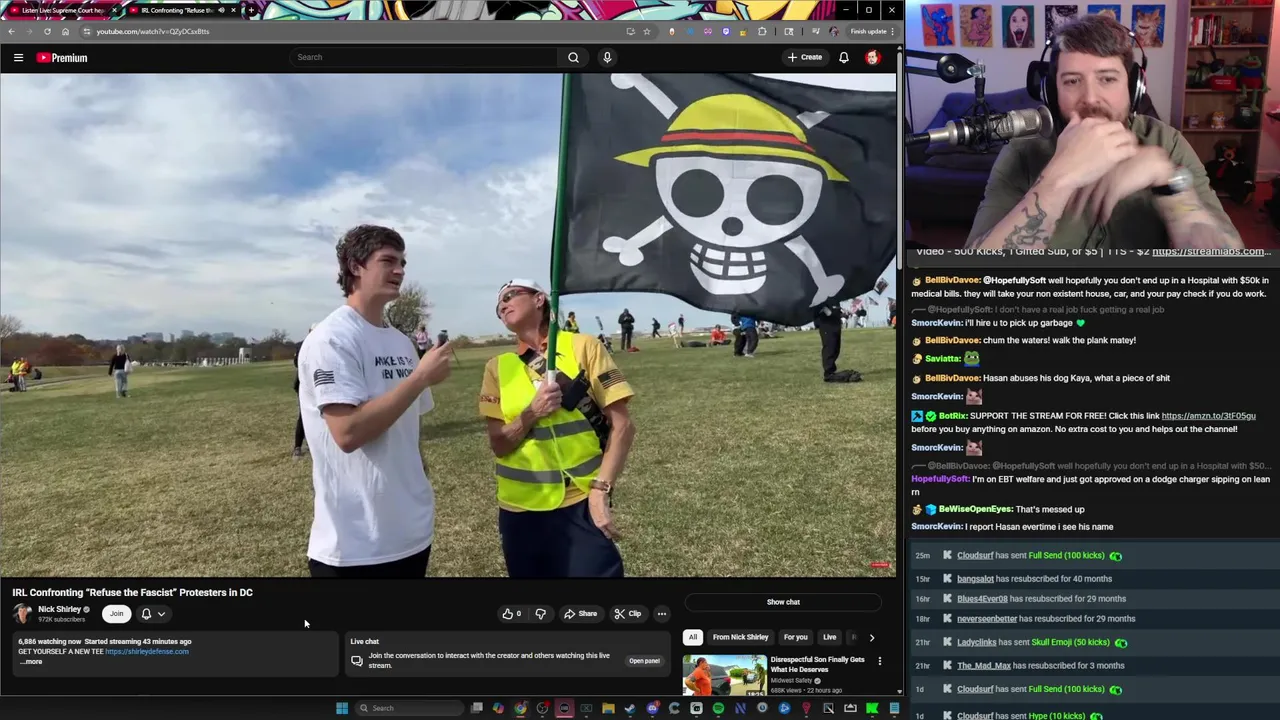Bookmark this page with star icon
Screen dimensions: 1280x720
pos(647,31)
